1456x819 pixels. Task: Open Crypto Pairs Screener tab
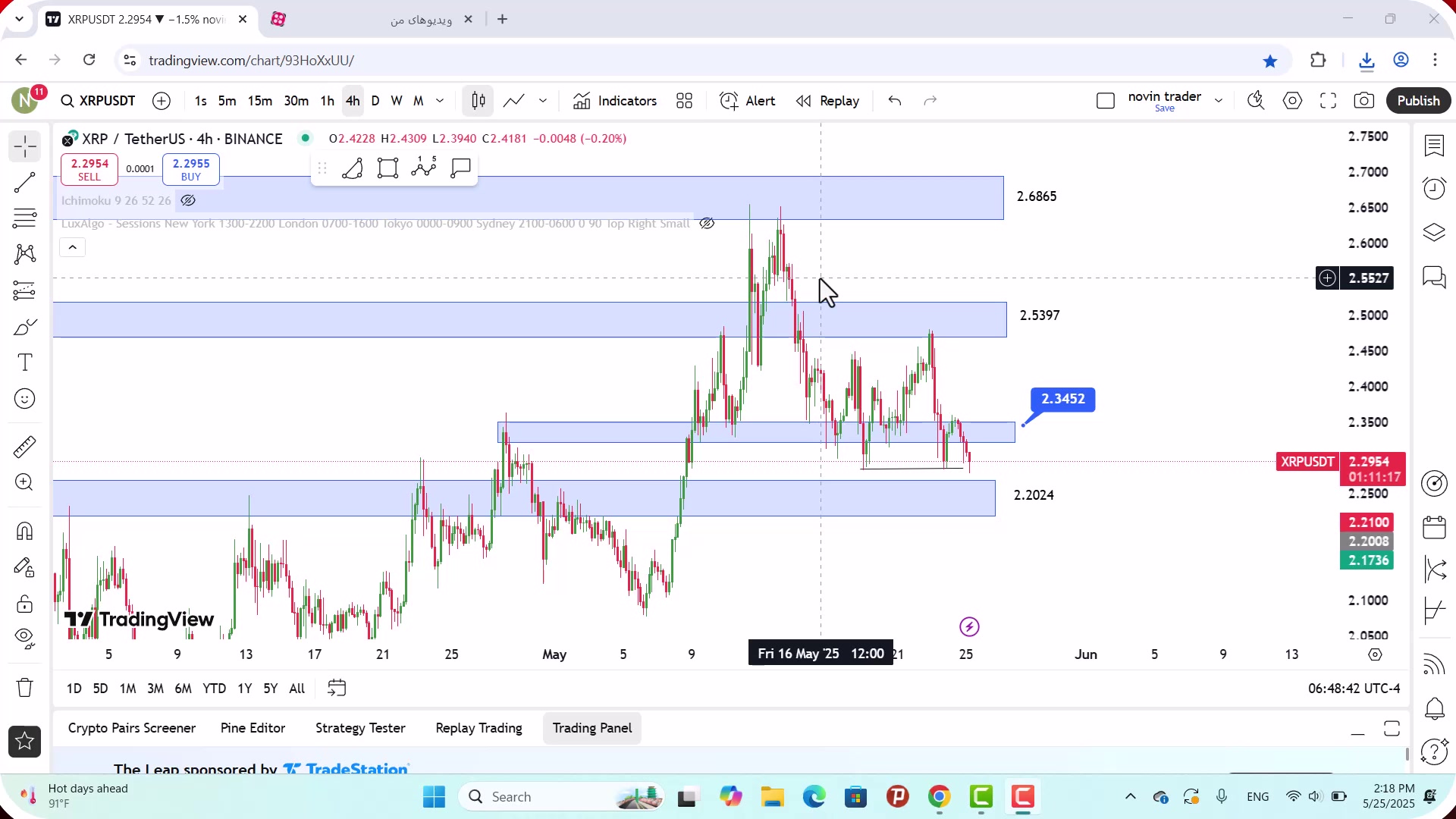(x=132, y=728)
